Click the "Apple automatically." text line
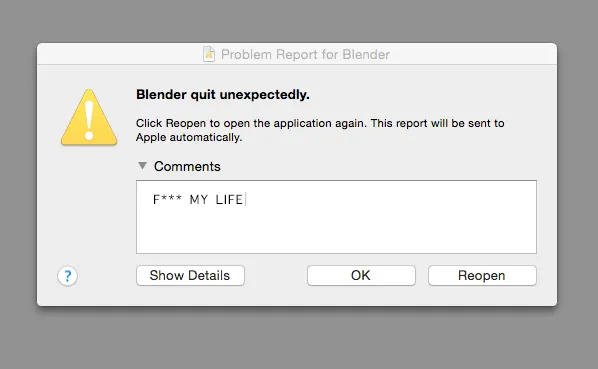The width and height of the screenshot is (598, 369). [189, 137]
